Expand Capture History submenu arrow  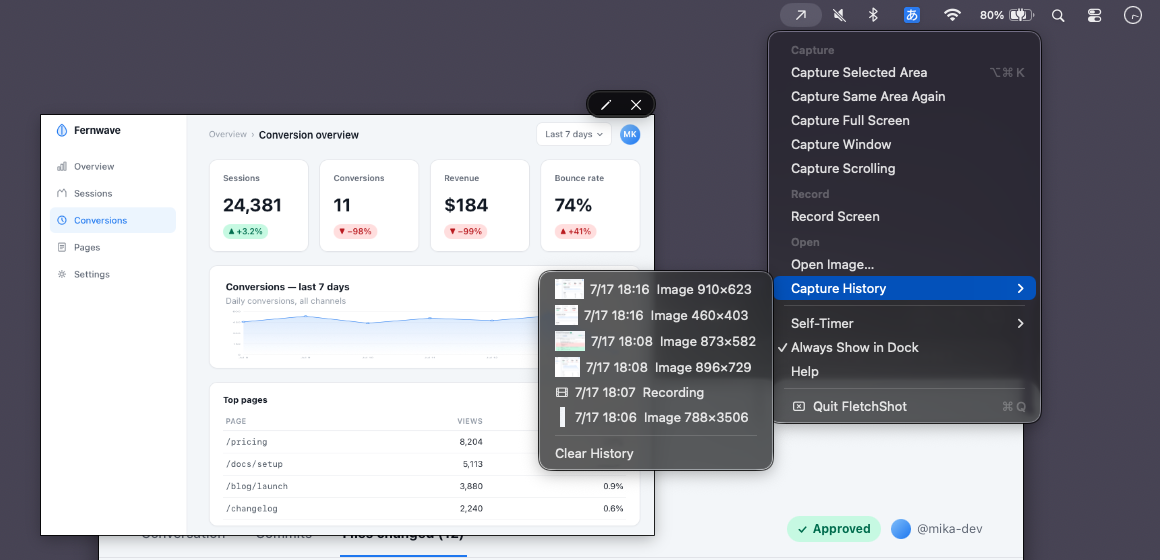point(1020,289)
